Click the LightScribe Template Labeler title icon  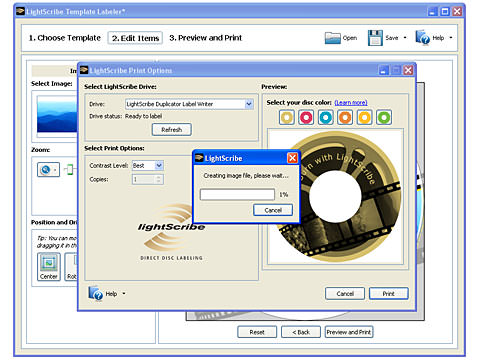click(21, 12)
